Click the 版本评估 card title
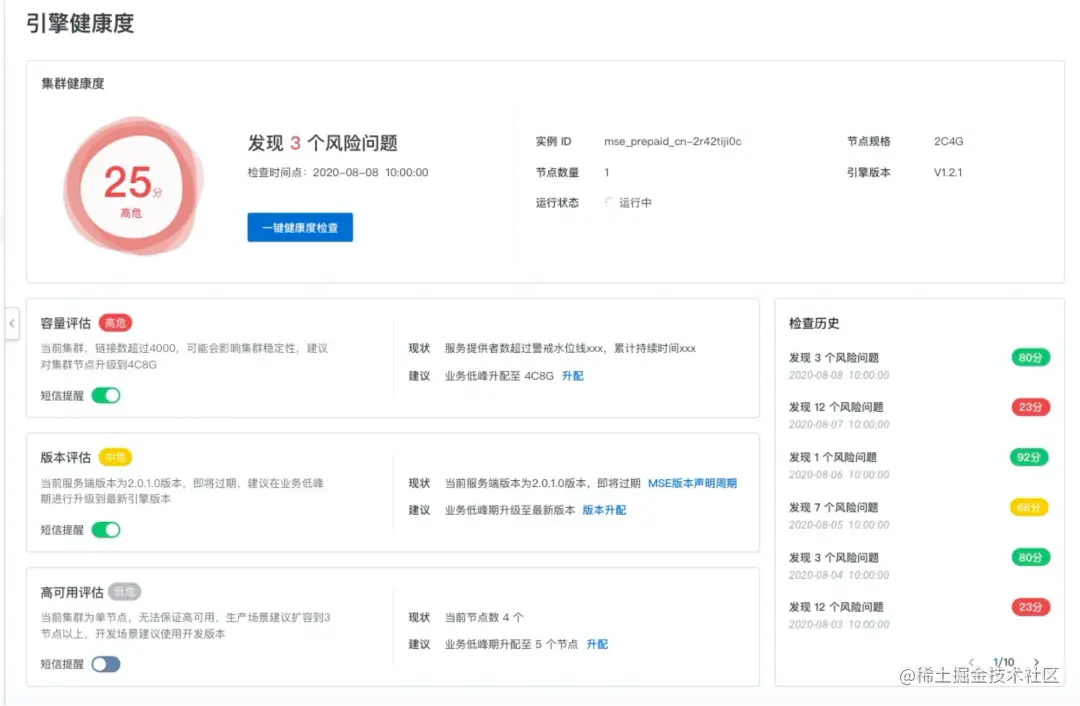The image size is (1080, 706). tap(65, 457)
